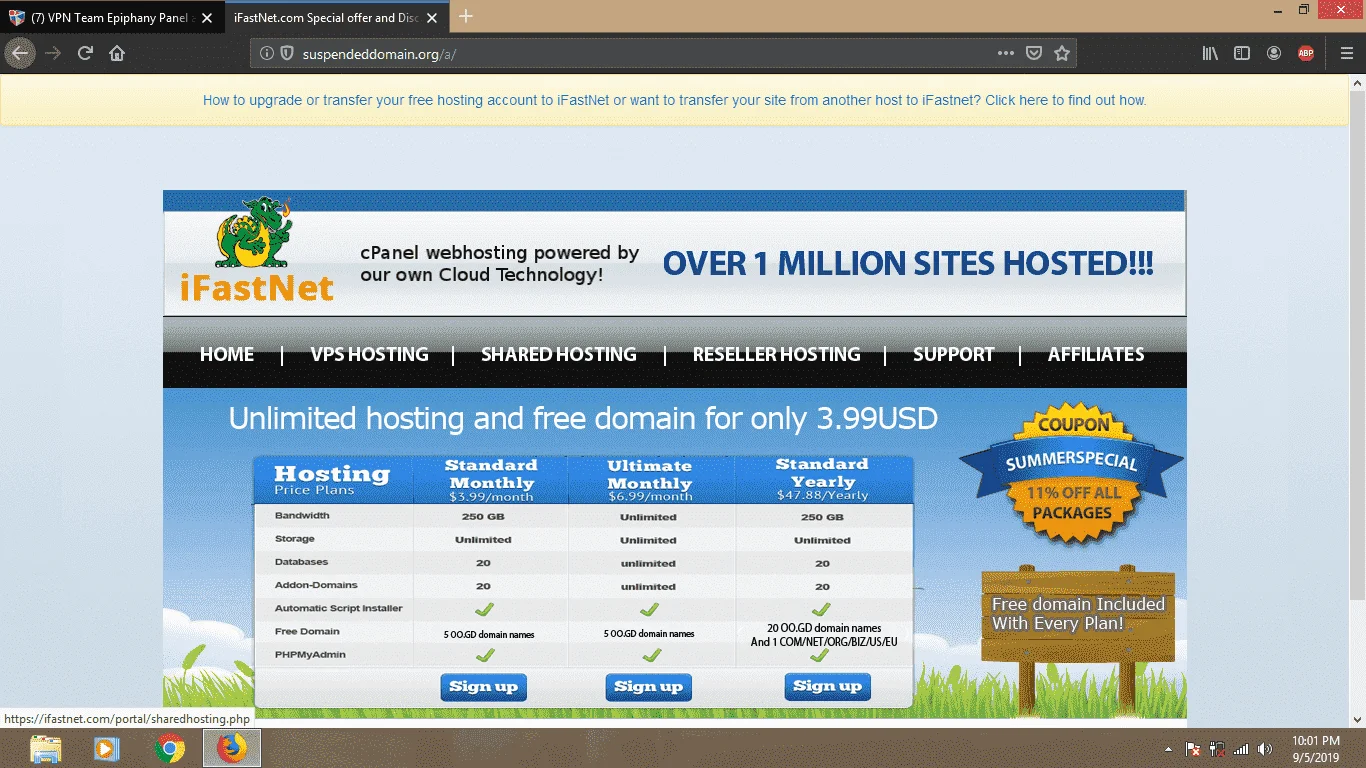Screen dimensions: 1366x768
Task: Open the tracking protection shield icon
Action: click(x=286, y=54)
